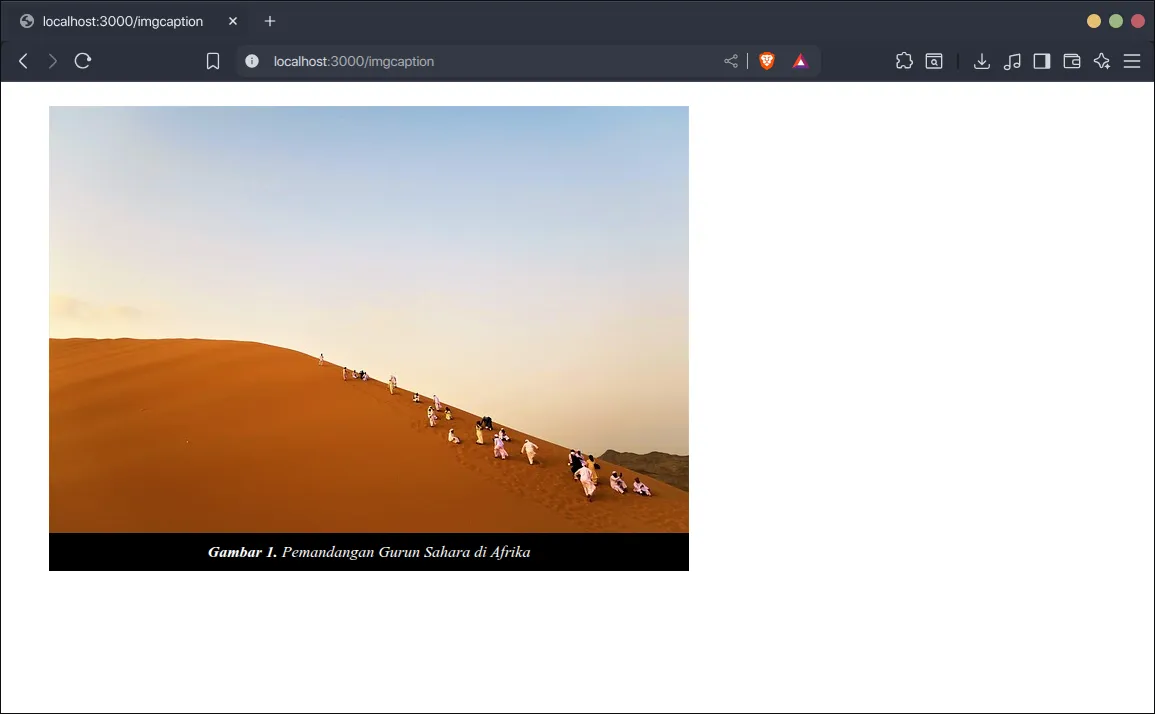Open the Extensions puzzle icon
The width and height of the screenshot is (1155, 714).
pyautogui.click(x=904, y=61)
